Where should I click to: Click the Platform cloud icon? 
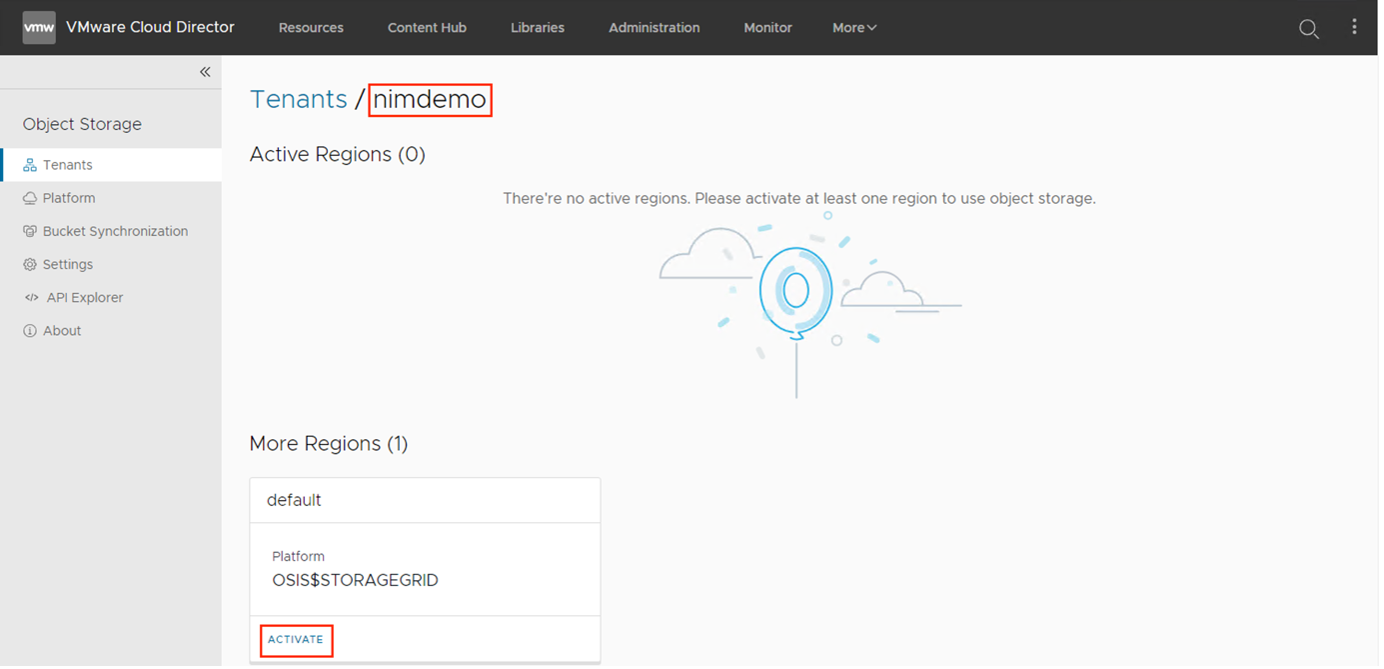30,198
